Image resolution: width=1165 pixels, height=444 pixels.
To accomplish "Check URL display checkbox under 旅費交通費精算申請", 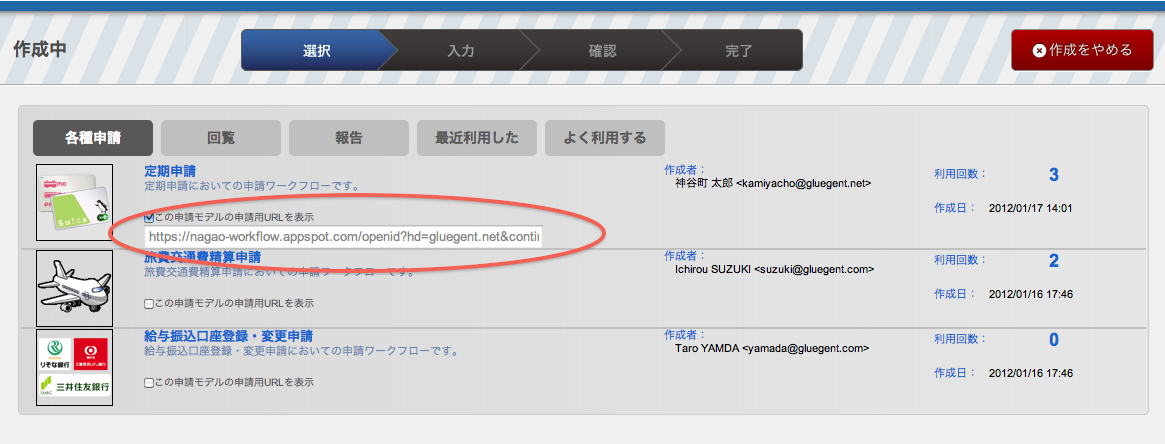I will point(149,304).
